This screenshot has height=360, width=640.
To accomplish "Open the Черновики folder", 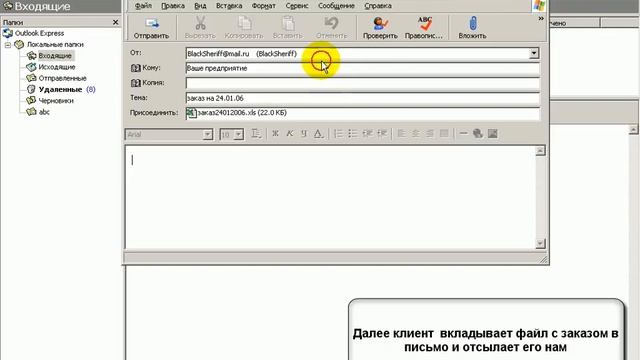I will click(x=56, y=100).
